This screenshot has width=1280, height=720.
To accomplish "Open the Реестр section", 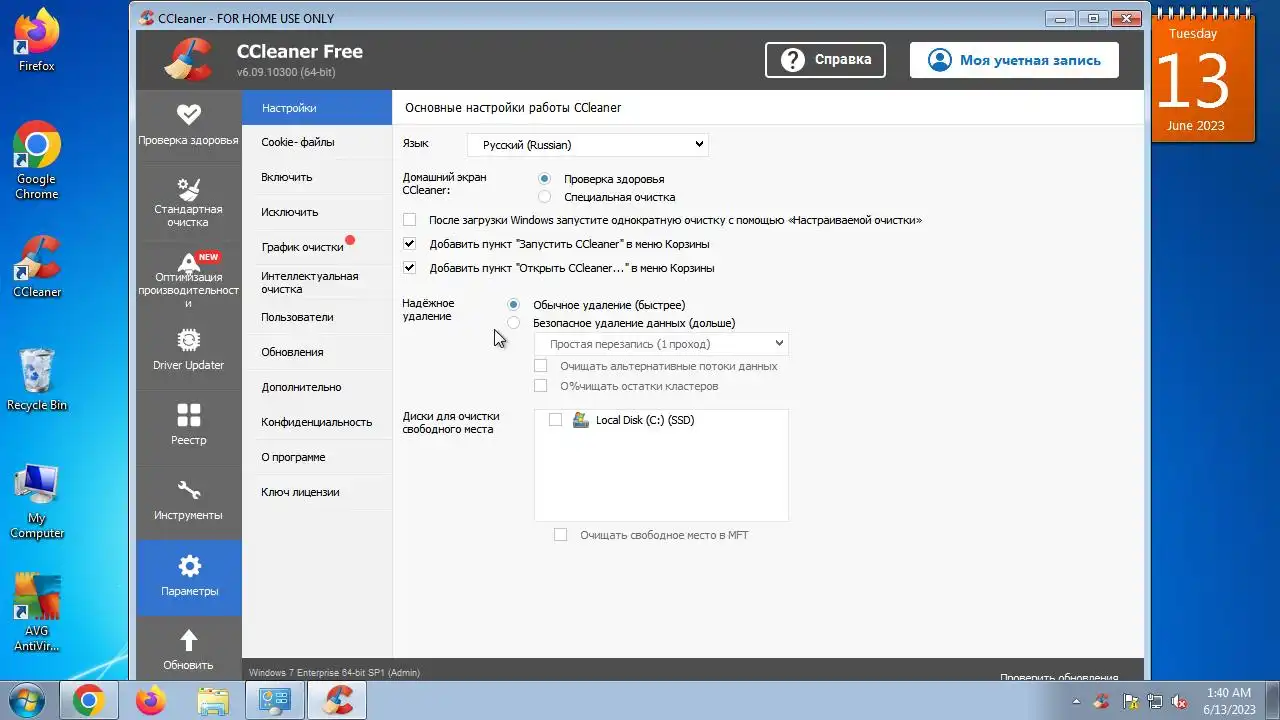I will [x=188, y=425].
